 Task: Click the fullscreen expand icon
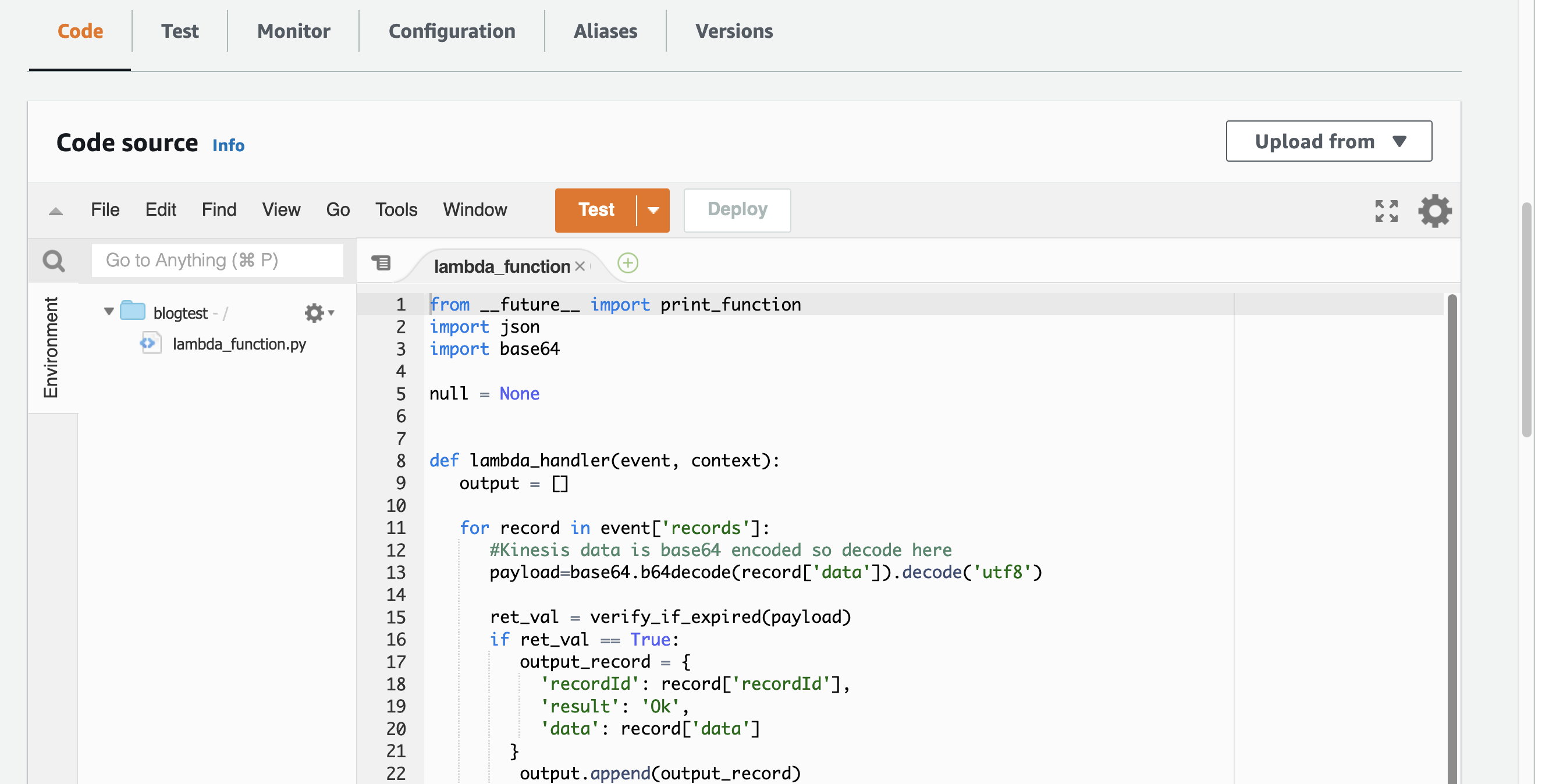(1386, 211)
